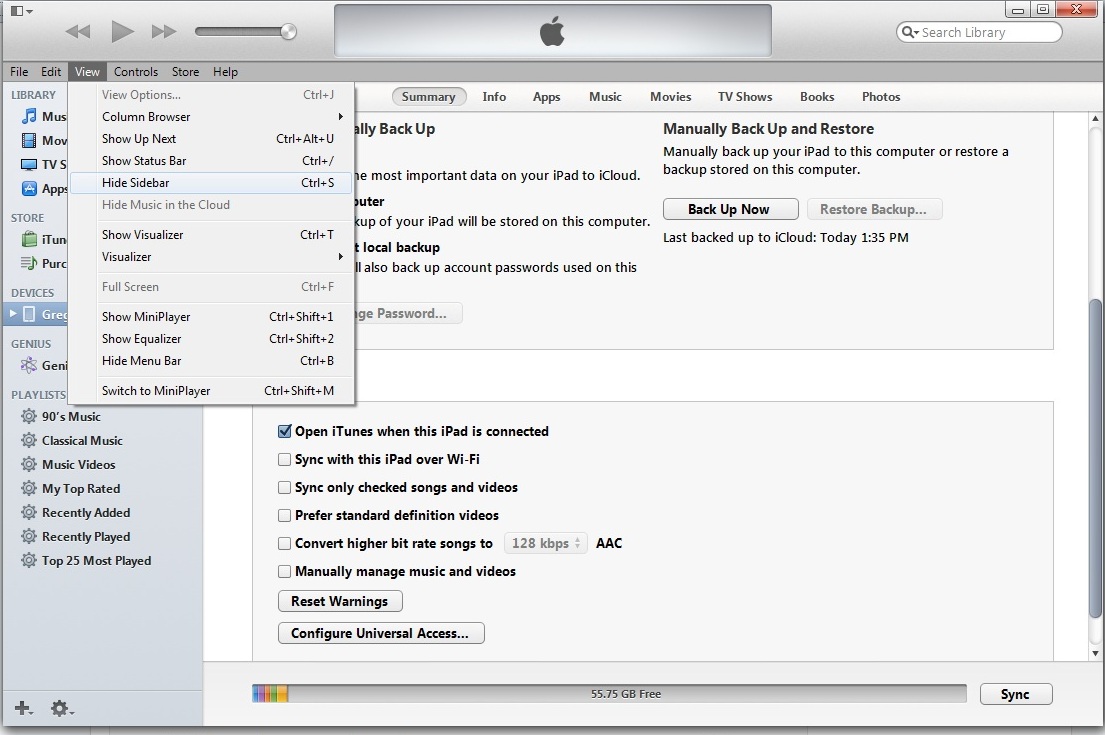Click the Play button

(x=123, y=31)
